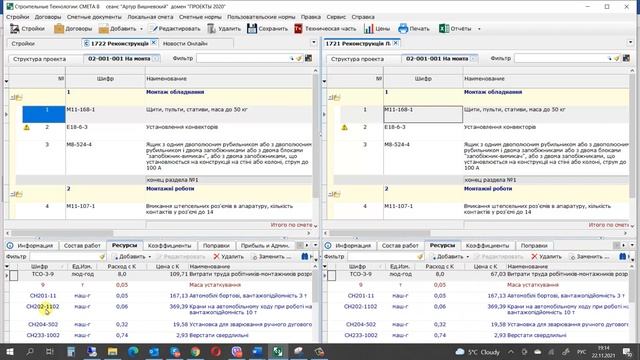This screenshot has width=640, height=360.
Task: Click Добавить in right resources toolbar
Action: coord(447,257)
